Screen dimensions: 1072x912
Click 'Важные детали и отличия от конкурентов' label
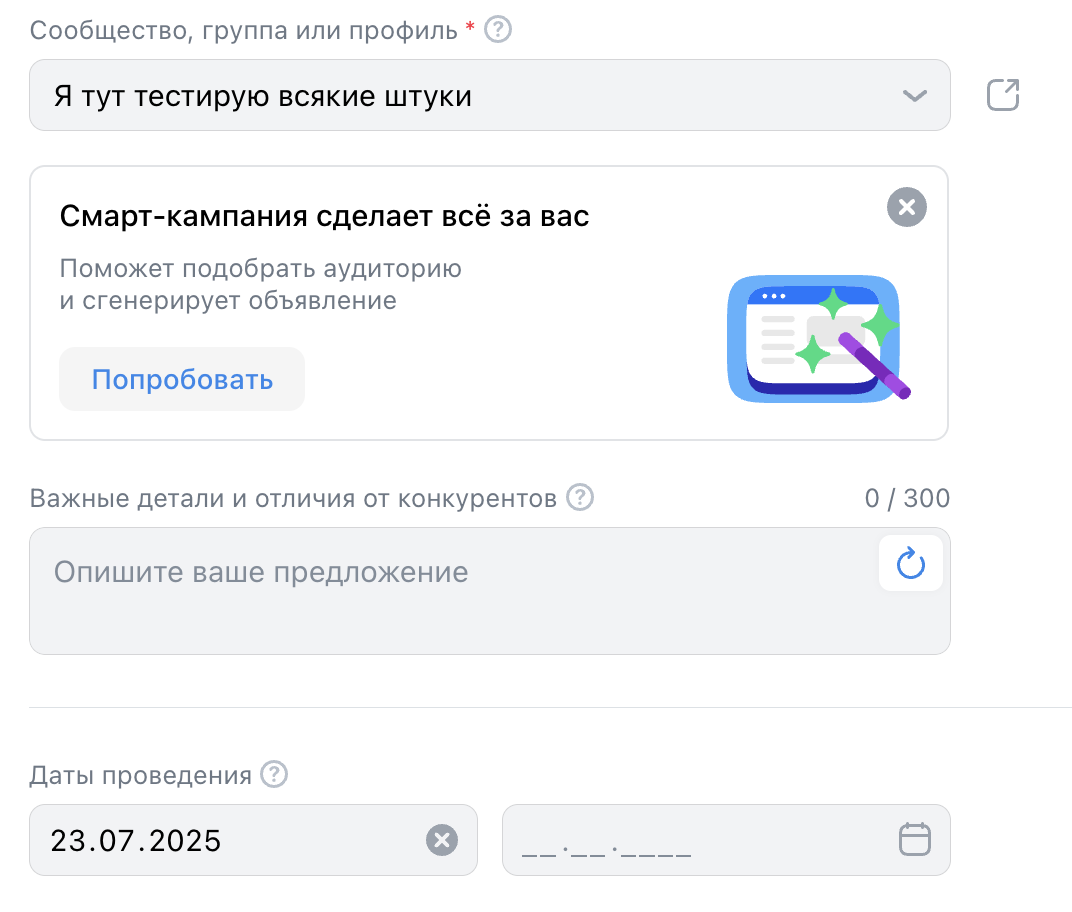coord(293,498)
